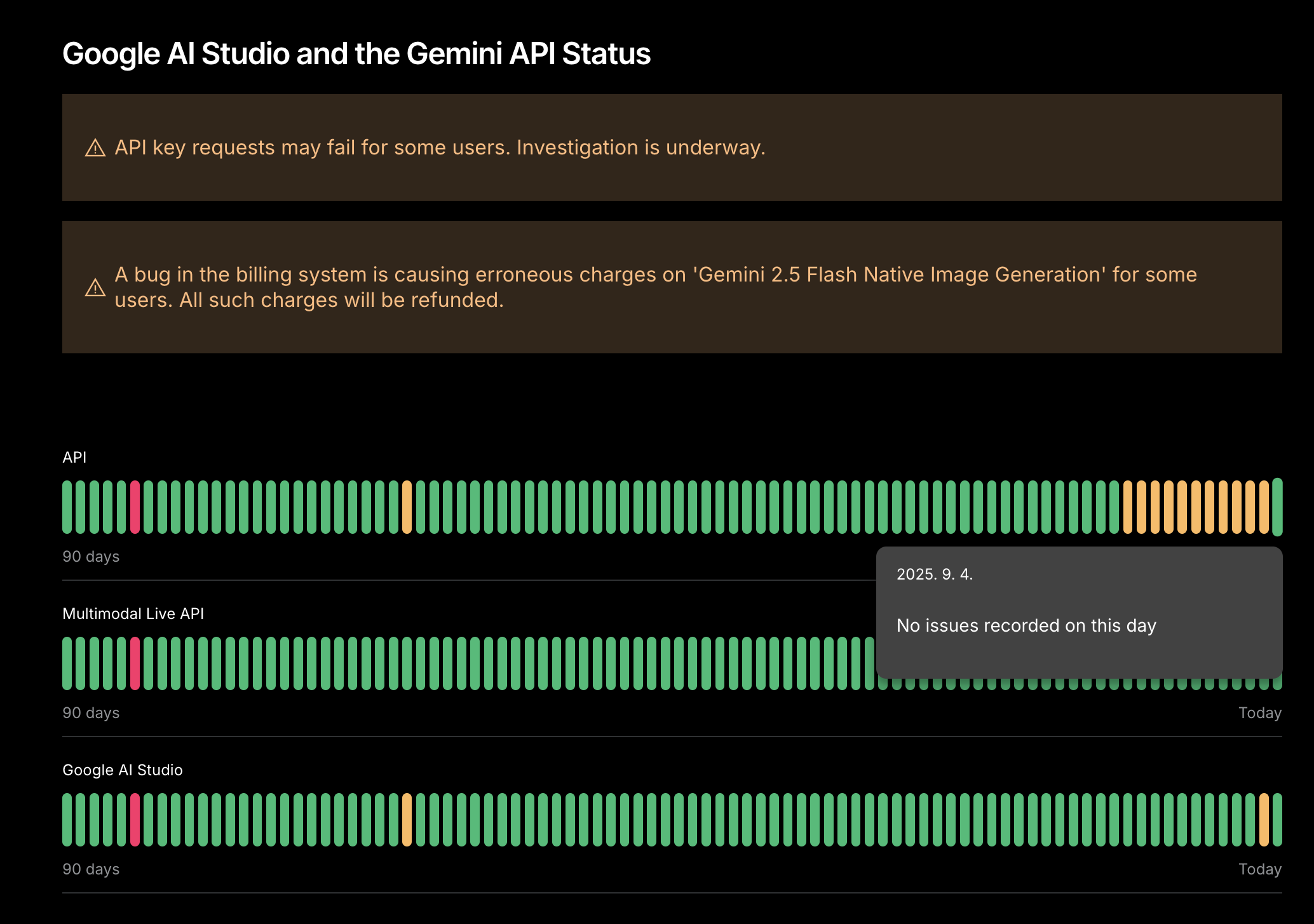Click the mid-left orange bar in Google AI Studio row
The width and height of the screenshot is (1314, 924).
tap(407, 820)
